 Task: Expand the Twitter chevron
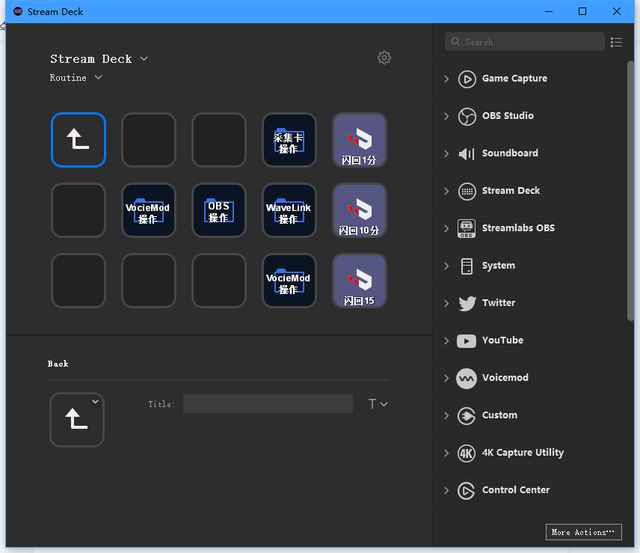[x=447, y=303]
